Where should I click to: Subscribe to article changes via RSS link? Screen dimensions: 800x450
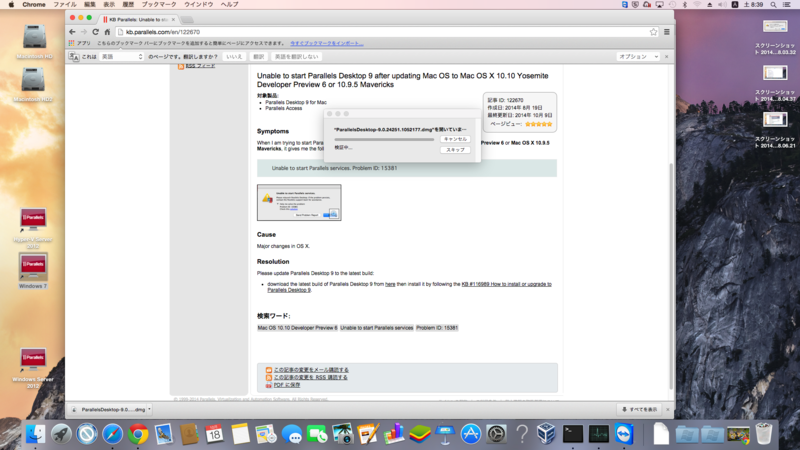point(310,378)
